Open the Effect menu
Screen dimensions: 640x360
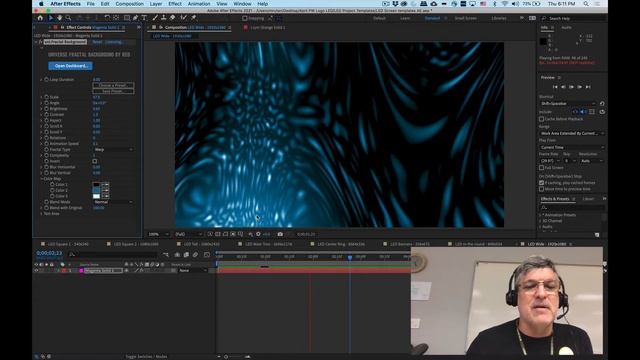point(175,4)
